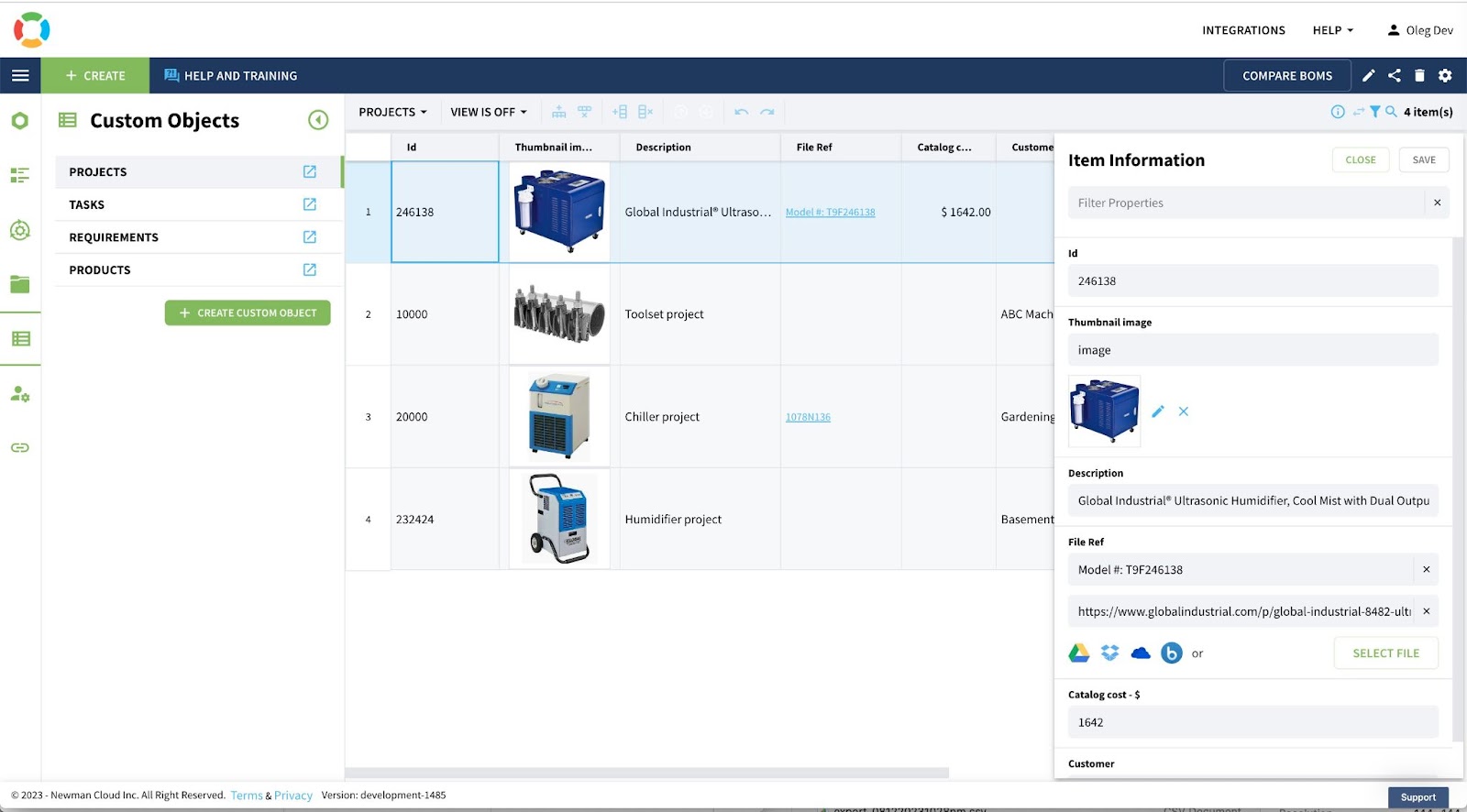
Task: Open user settings icon in the left sidebar
Action: click(x=20, y=394)
